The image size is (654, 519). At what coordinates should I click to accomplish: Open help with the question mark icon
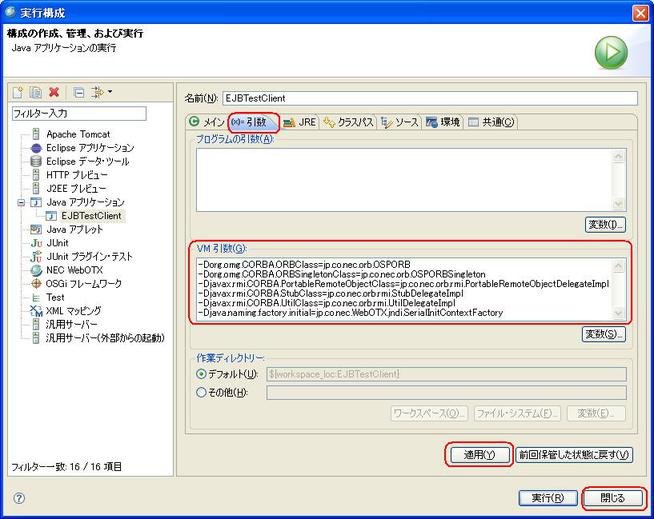coord(19,498)
